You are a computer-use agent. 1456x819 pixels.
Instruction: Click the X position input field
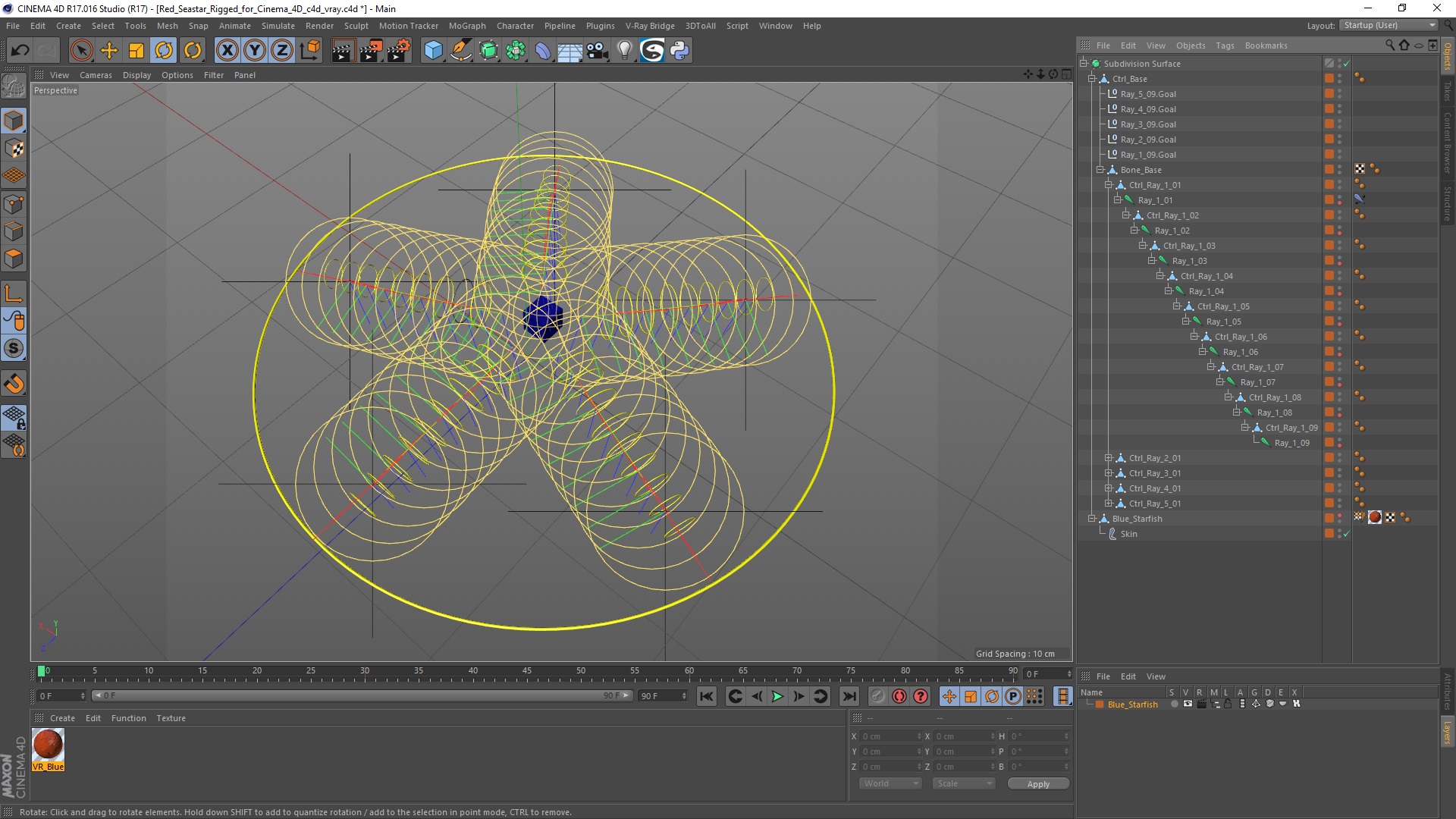click(x=890, y=736)
